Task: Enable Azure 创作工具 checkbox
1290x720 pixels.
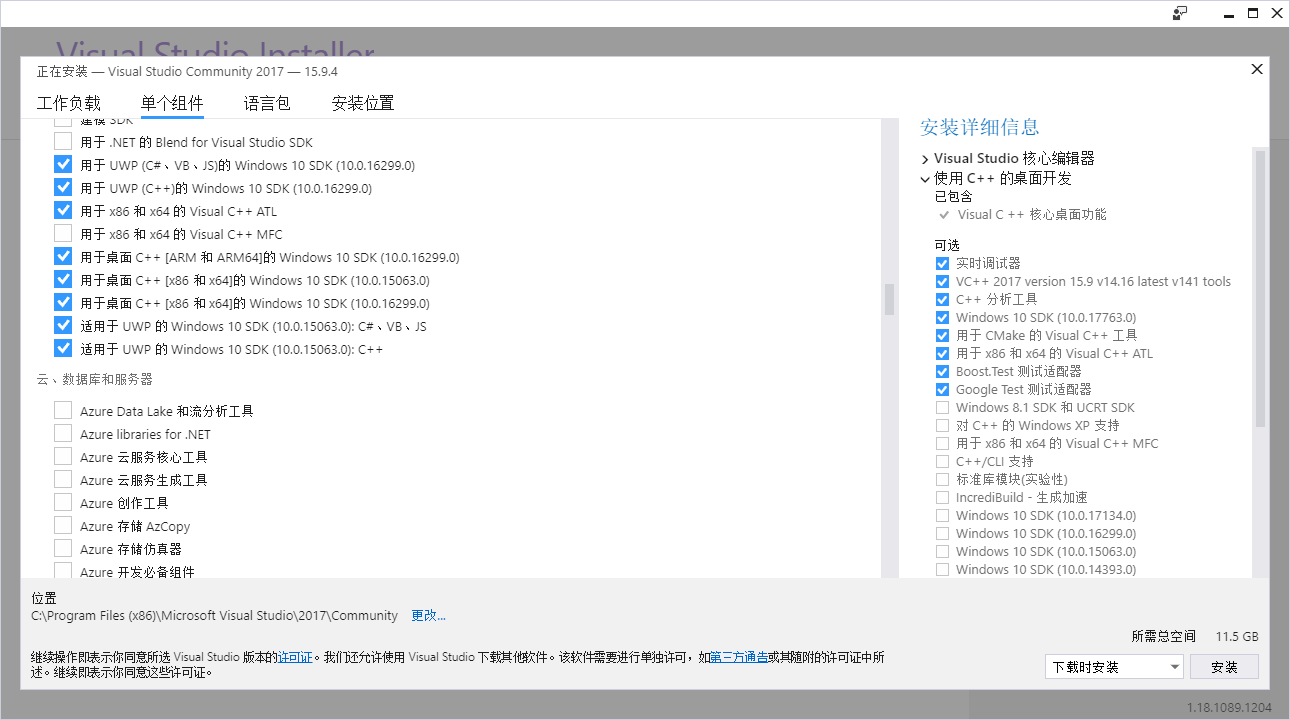Action: tap(63, 503)
